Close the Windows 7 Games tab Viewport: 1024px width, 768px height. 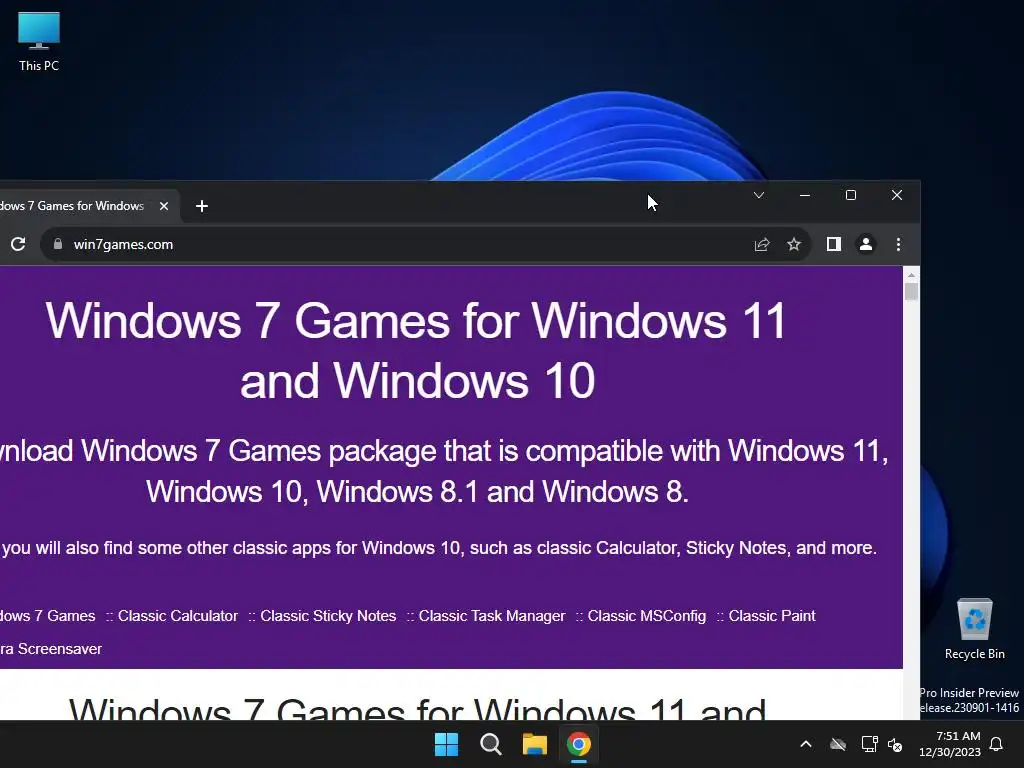coord(164,206)
